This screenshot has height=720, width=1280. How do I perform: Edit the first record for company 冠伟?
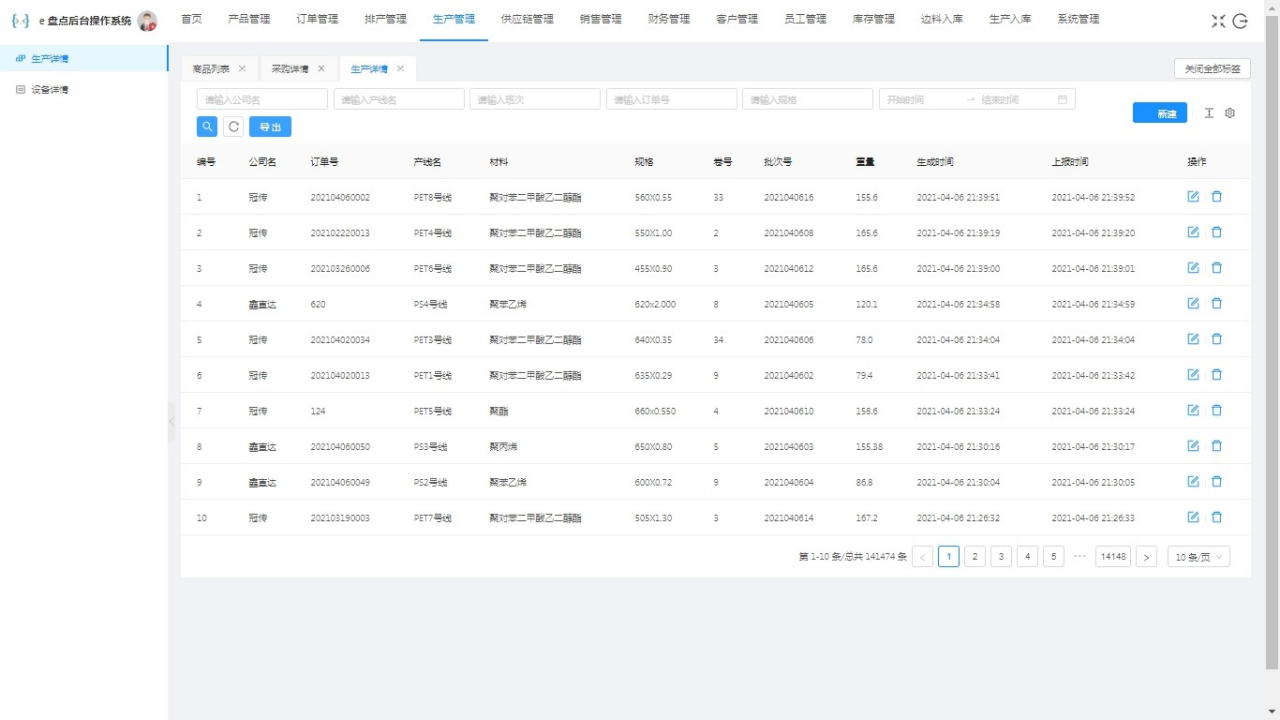[x=1192, y=197]
